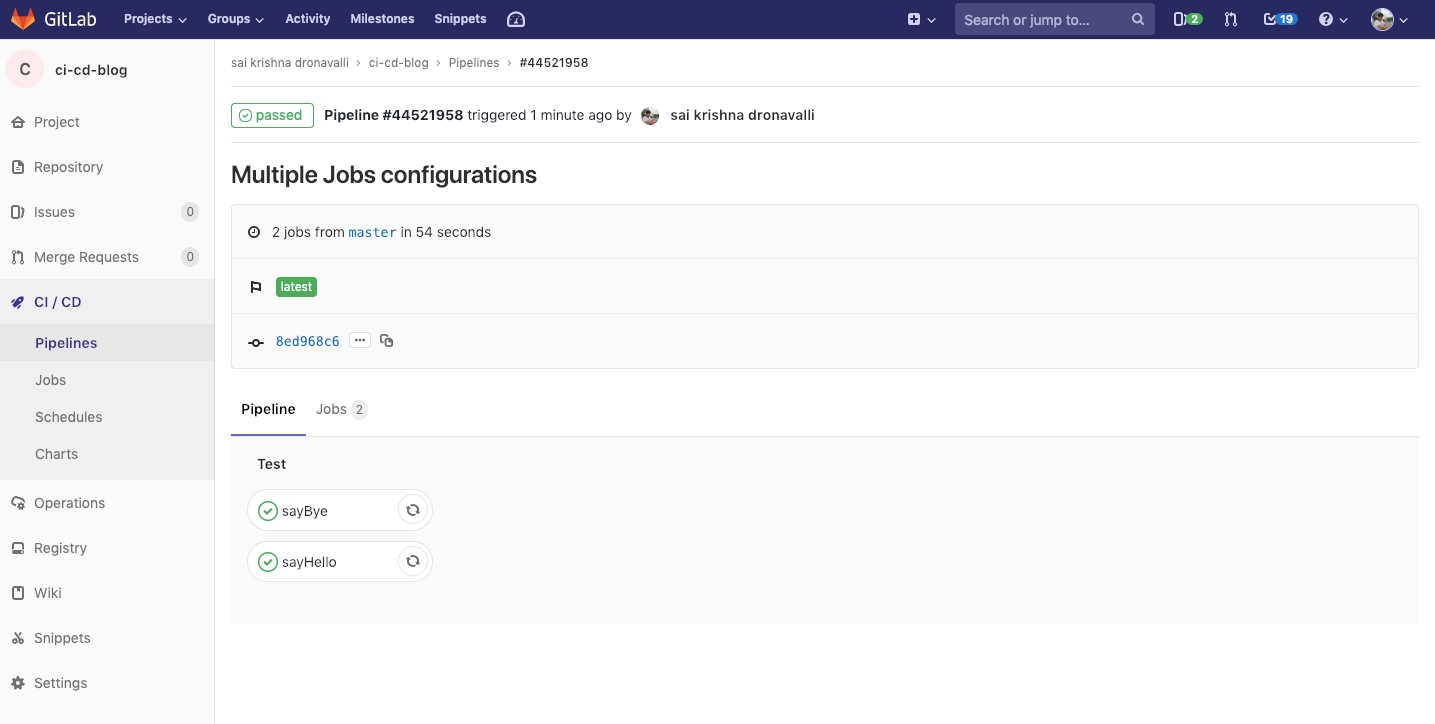Retry the sayHello job
1435x724 pixels.
(412, 562)
